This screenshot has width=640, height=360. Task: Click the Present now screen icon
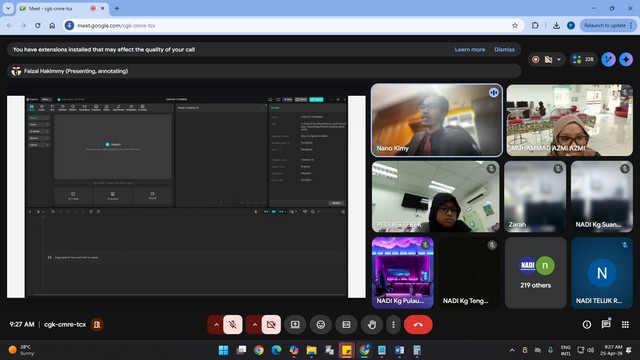295,324
